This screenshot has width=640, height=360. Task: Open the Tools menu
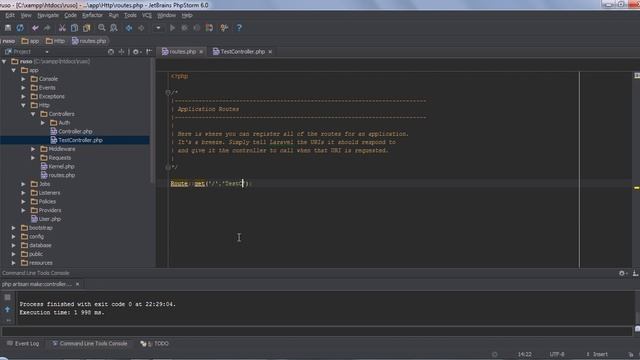click(x=130, y=15)
